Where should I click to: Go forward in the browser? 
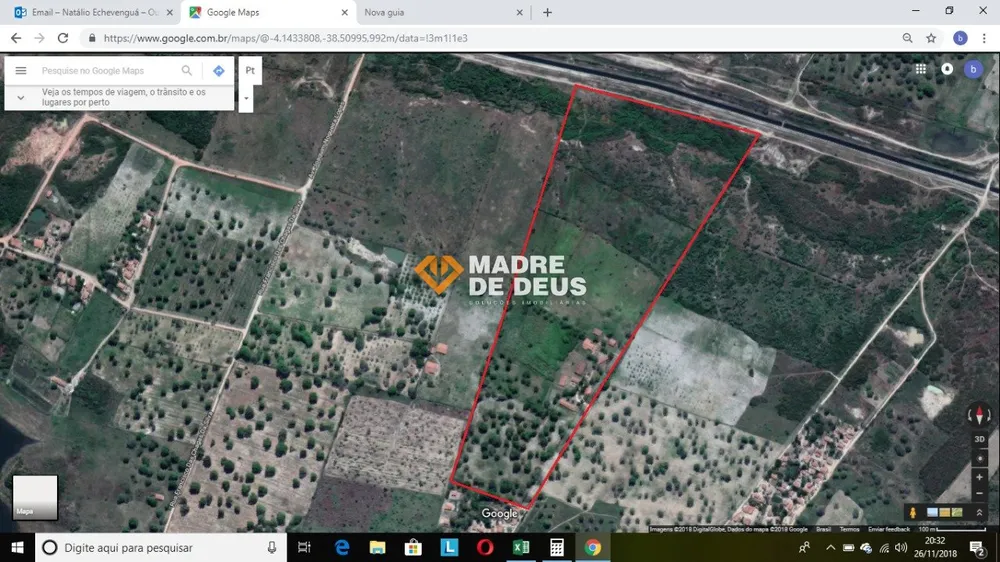coord(40,38)
